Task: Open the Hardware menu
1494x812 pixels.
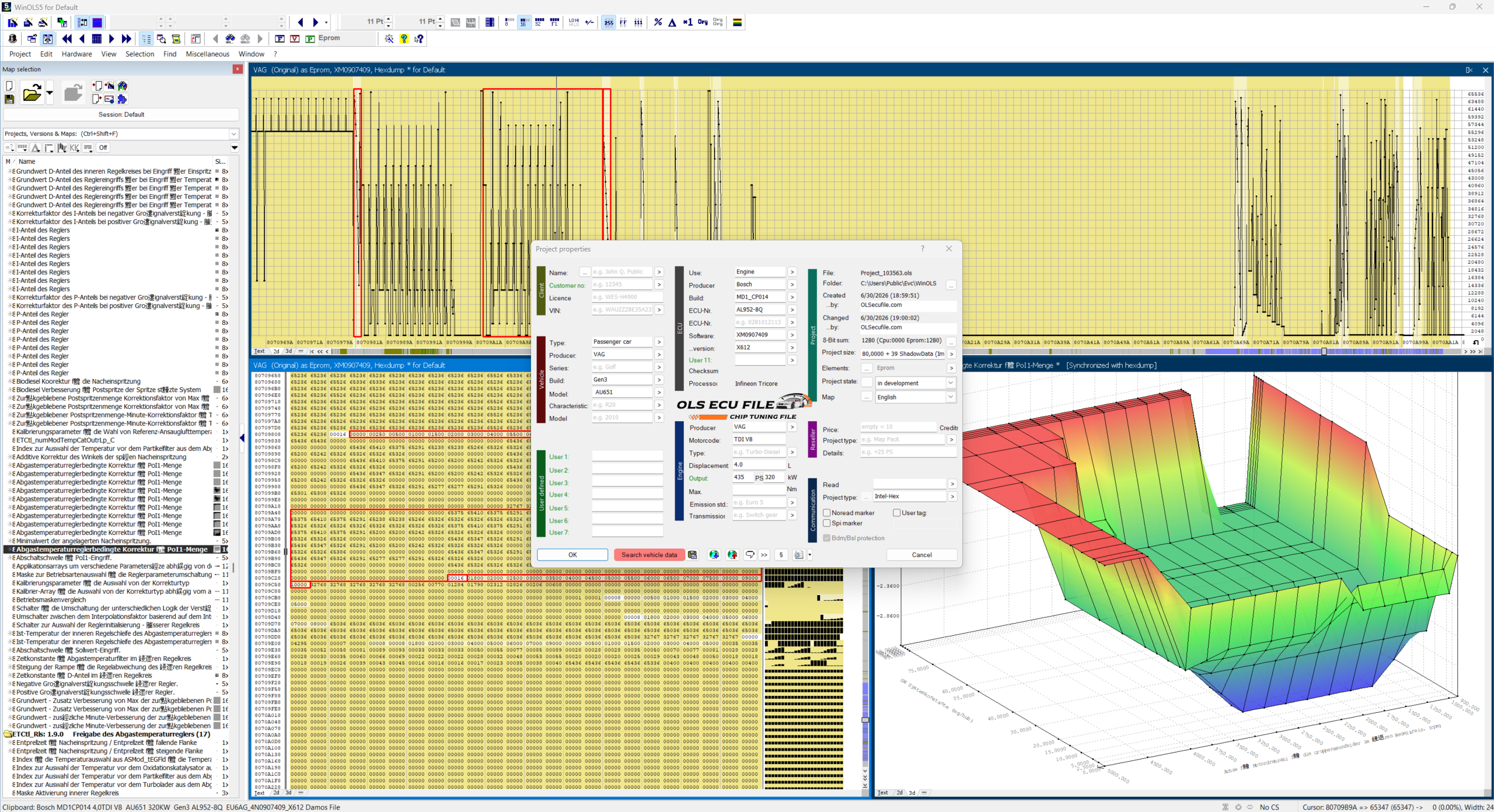Action: tap(76, 54)
